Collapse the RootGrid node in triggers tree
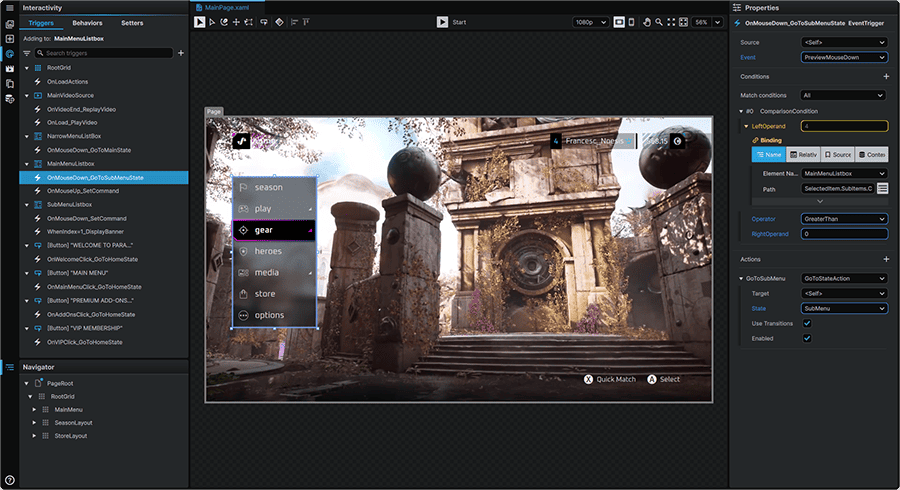 pos(26,68)
